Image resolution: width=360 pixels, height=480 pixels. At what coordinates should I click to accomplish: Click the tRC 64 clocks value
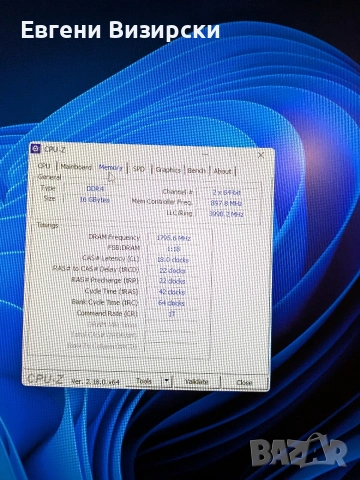click(171, 303)
